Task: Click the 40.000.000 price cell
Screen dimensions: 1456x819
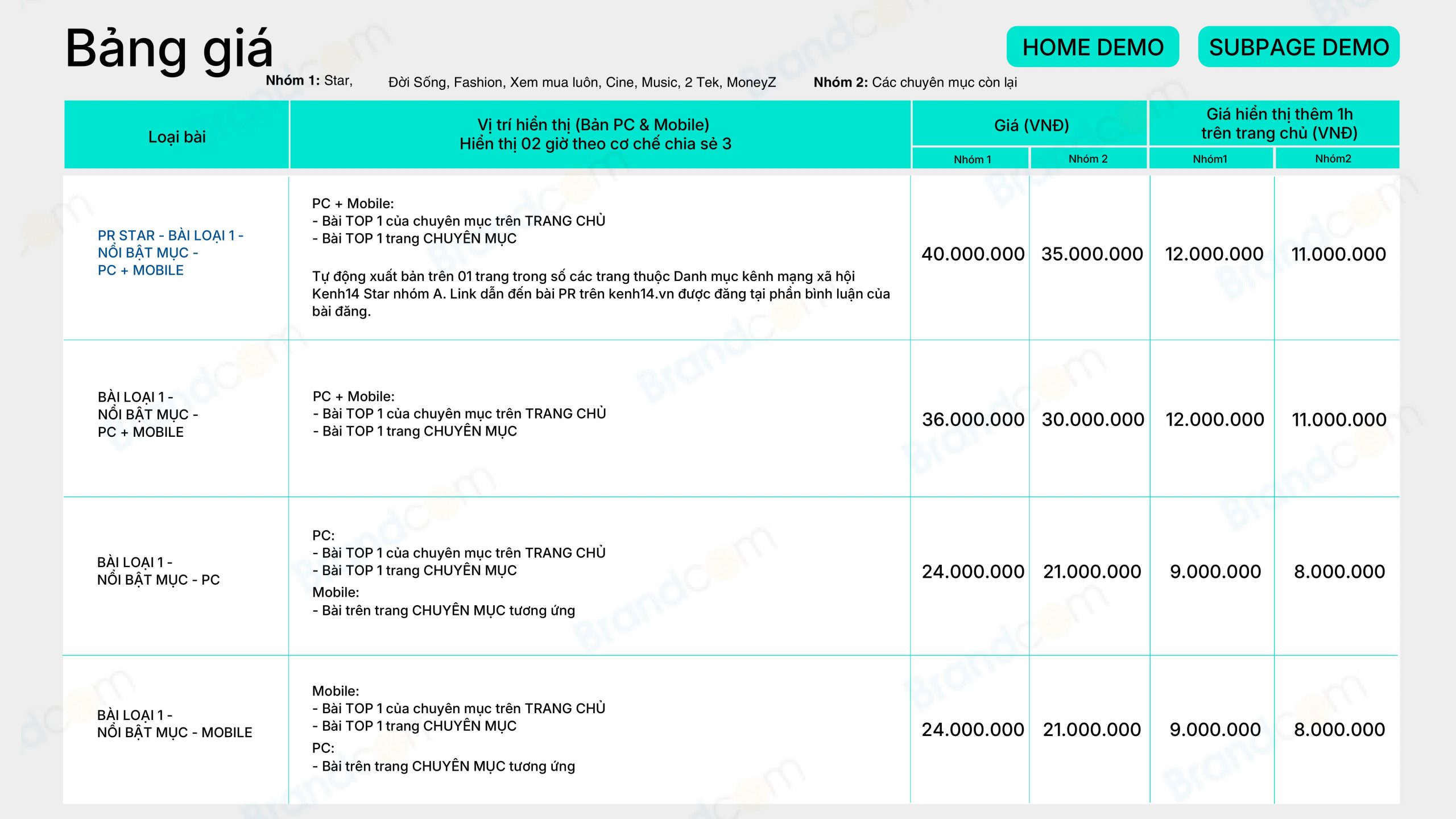Action: tap(973, 254)
